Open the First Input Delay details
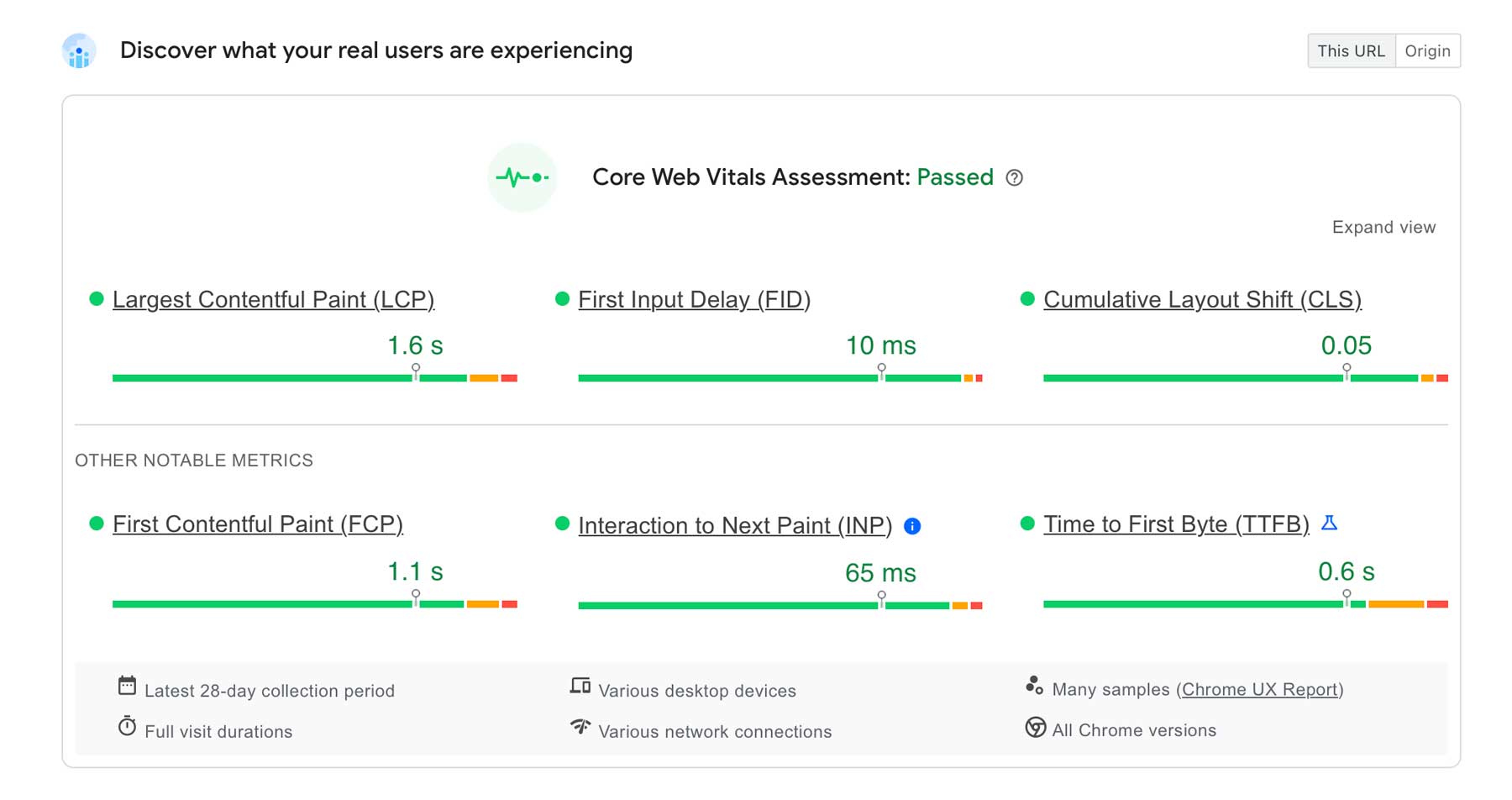 click(x=695, y=299)
